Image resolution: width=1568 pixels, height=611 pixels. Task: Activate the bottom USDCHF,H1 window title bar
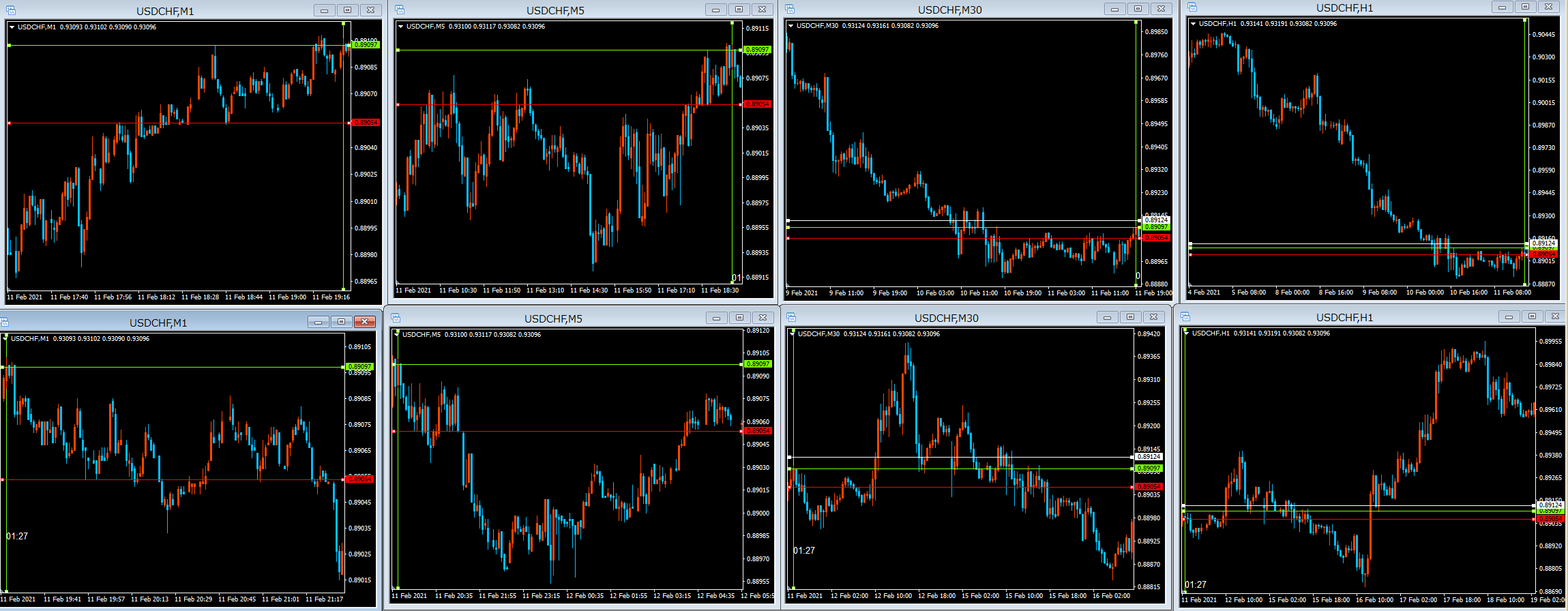click(1344, 317)
